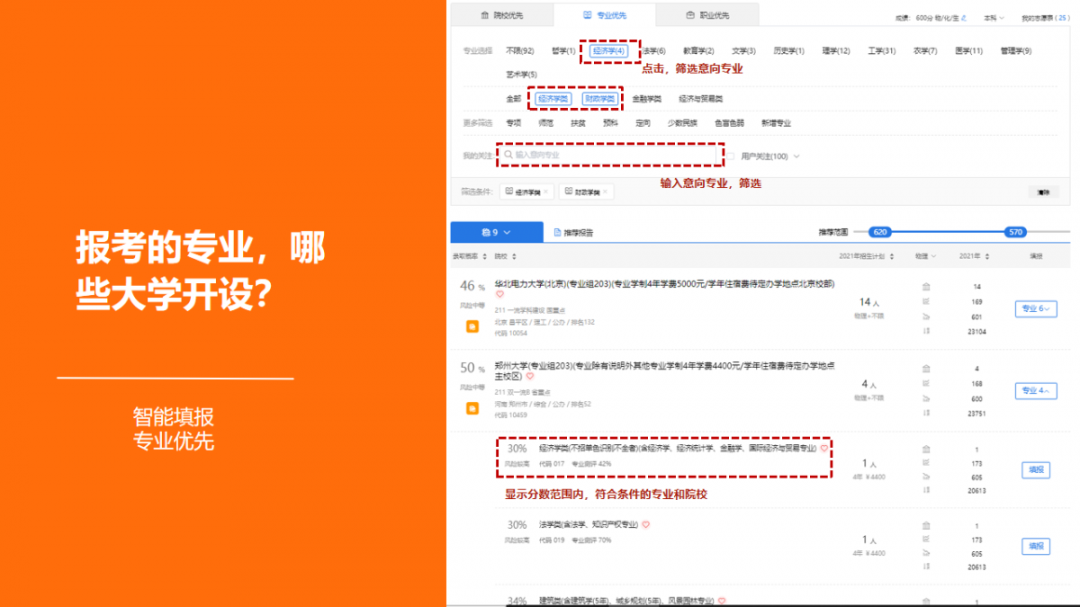The height and width of the screenshot is (607, 1080).
Task: Remove the 经济学类 filter tag
Action: tap(546, 192)
